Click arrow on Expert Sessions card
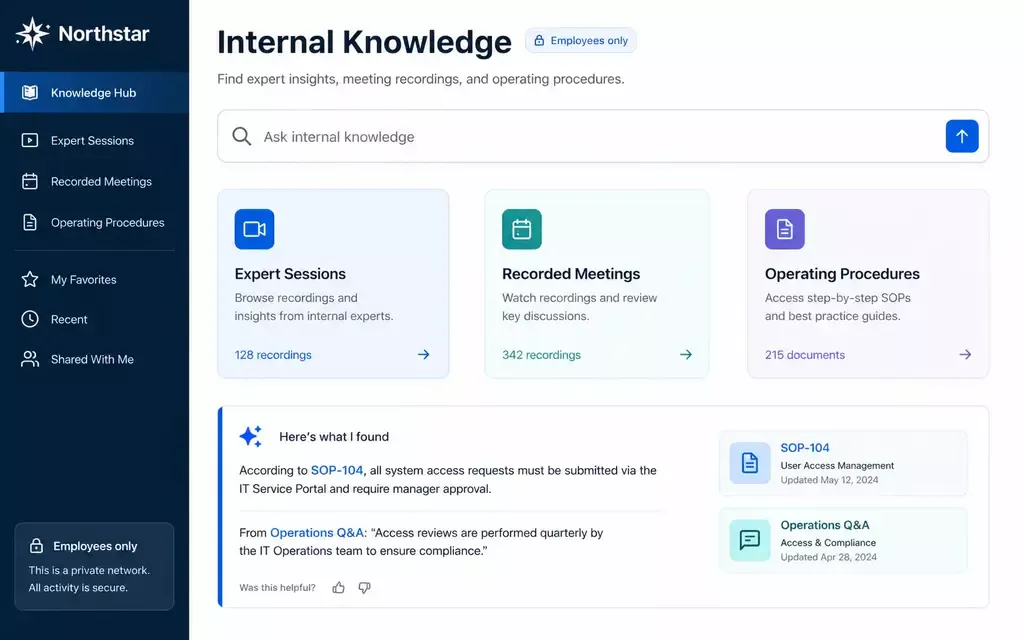 424,355
